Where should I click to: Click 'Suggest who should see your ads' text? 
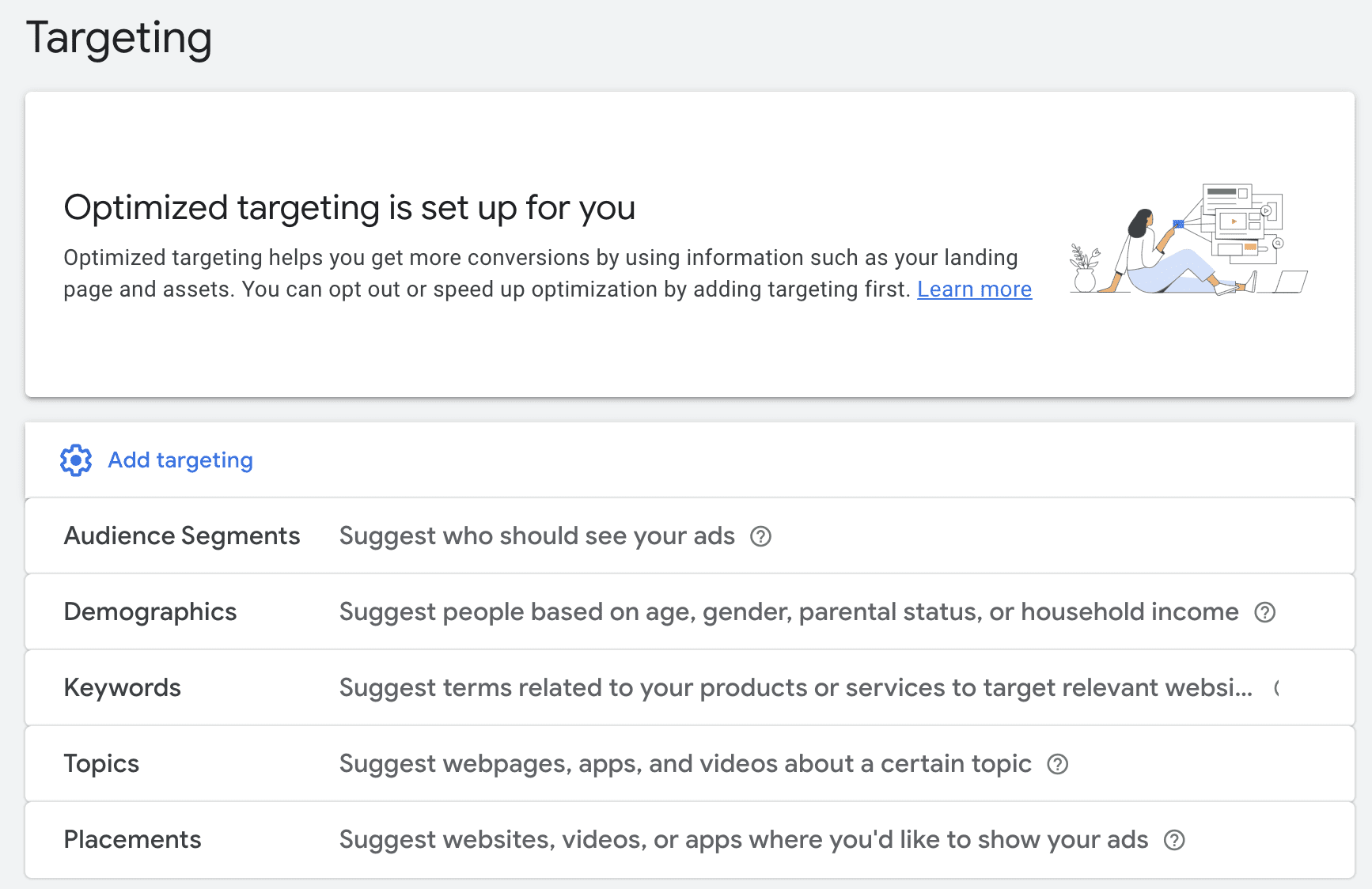click(x=537, y=536)
